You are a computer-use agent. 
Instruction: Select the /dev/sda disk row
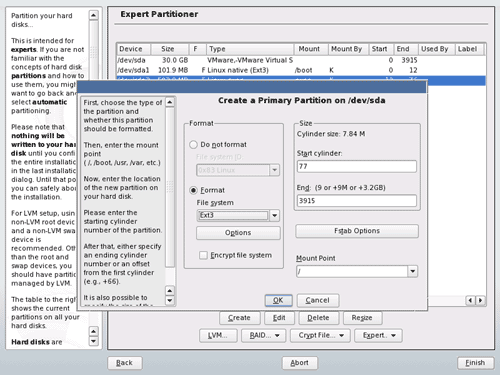point(301,60)
